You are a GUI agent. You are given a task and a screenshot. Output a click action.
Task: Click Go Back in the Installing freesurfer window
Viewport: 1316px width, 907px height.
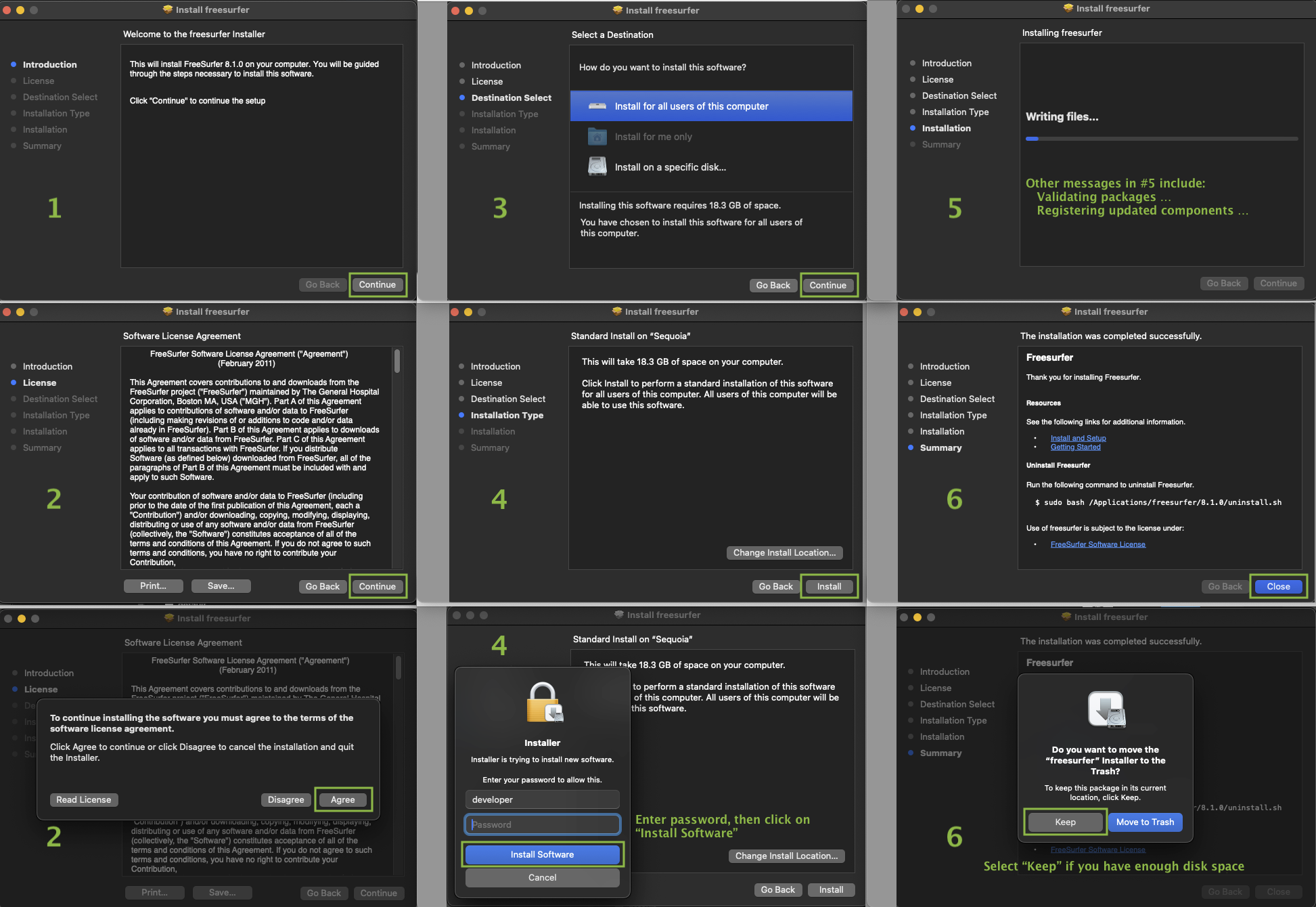click(1223, 284)
